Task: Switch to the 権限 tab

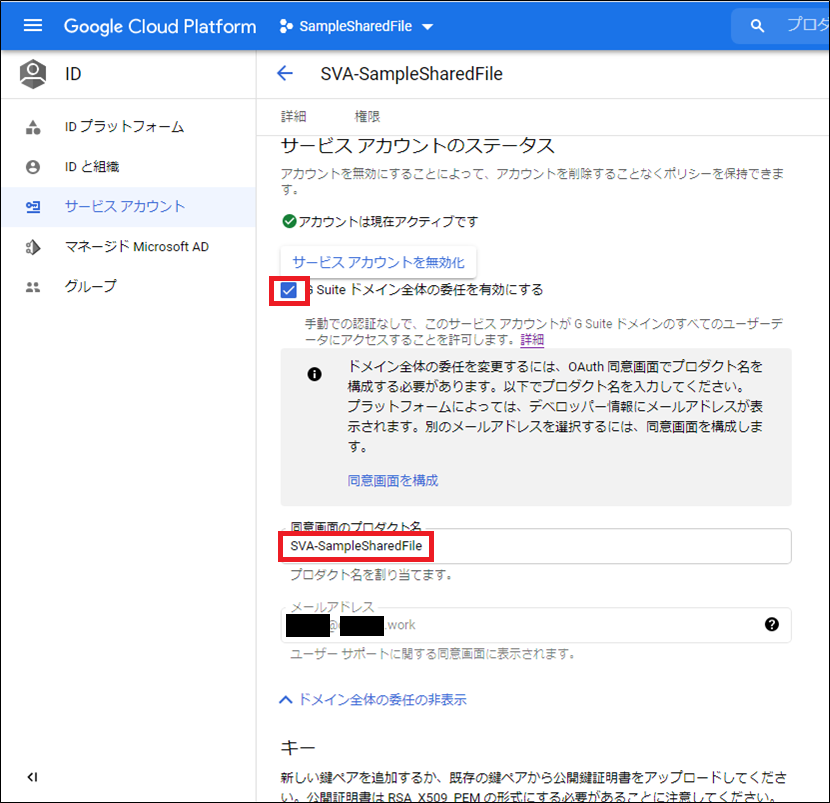Action: pos(367,116)
